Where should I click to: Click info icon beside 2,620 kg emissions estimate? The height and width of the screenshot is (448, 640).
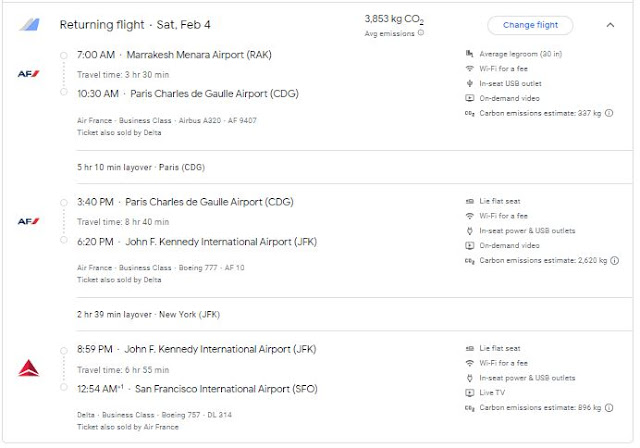coord(615,261)
